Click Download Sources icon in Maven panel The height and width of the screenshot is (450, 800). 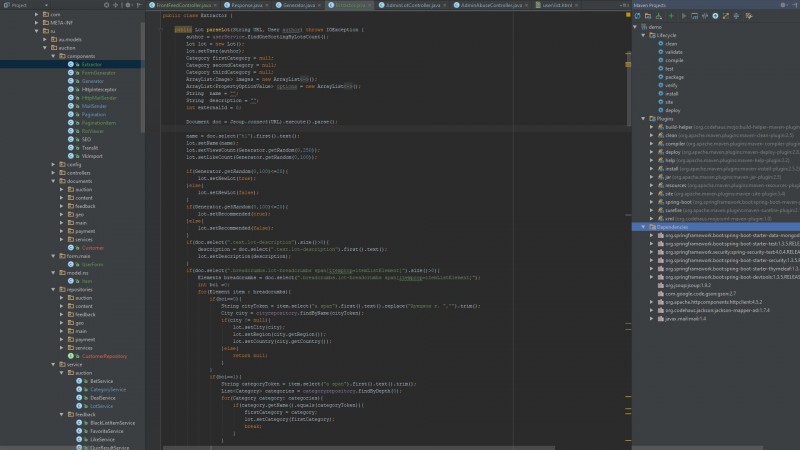659,16
